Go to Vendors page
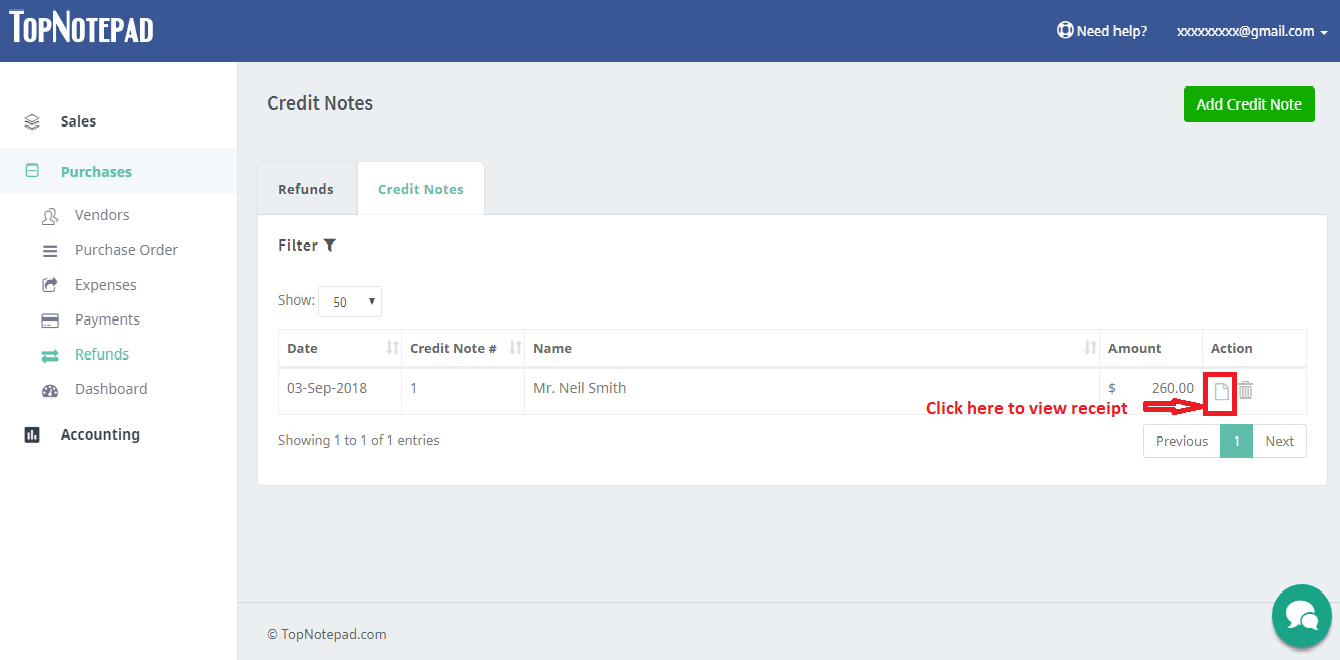This screenshot has height=660, width=1340. tap(102, 215)
